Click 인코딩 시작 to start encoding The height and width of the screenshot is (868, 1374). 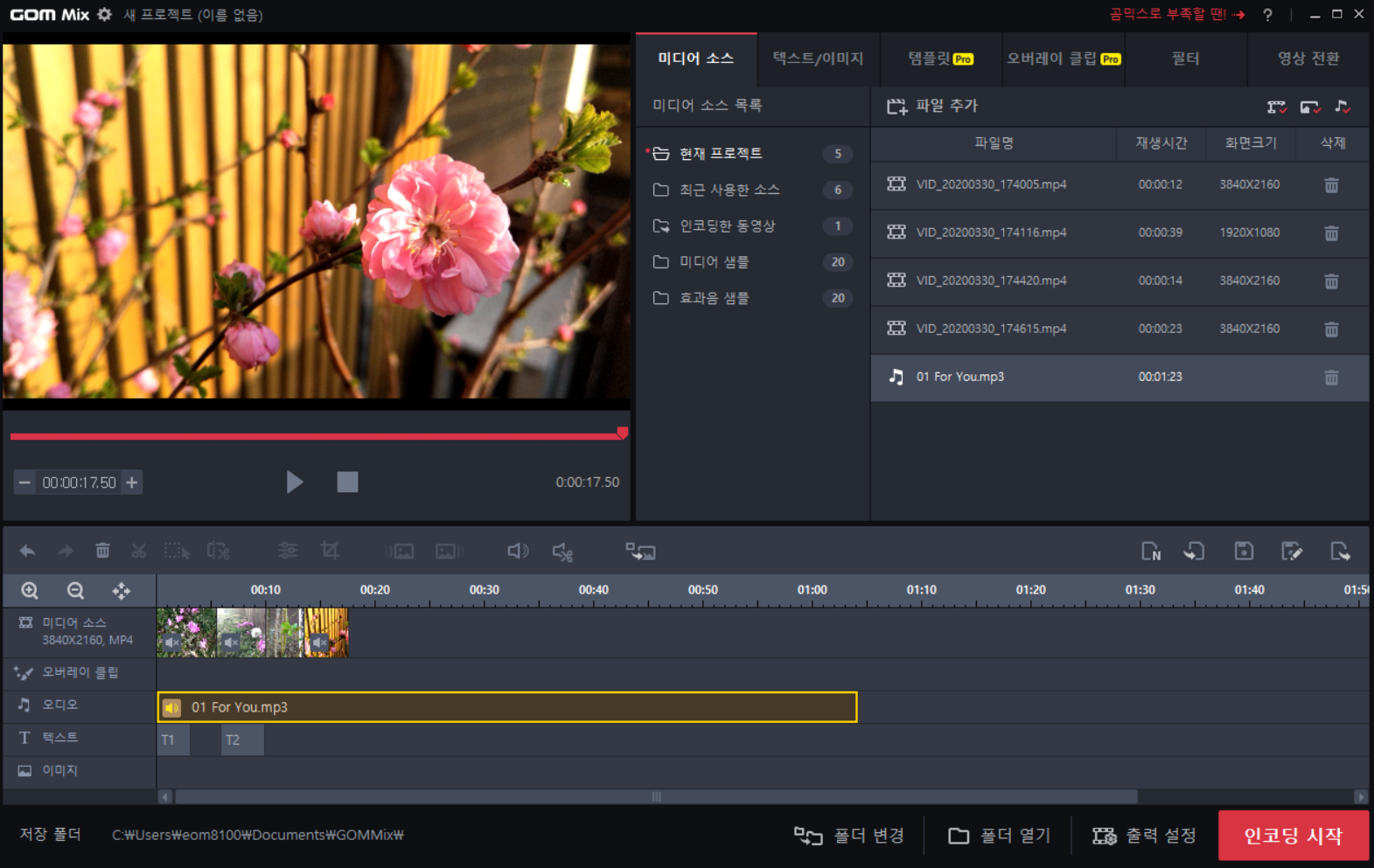pyautogui.click(x=1294, y=836)
